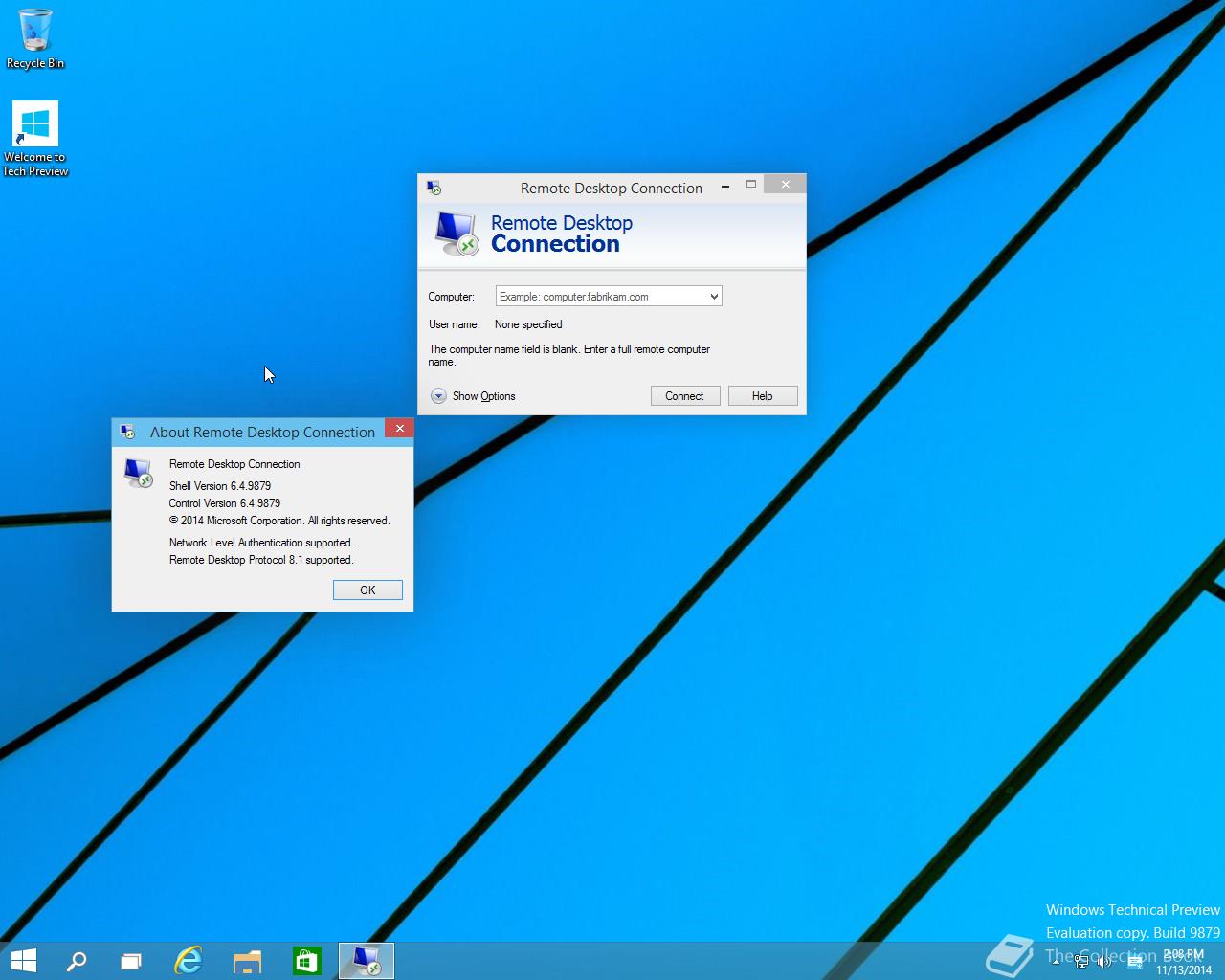This screenshot has height=980, width=1225.
Task: Open File Explorer from the taskbar
Action: click(247, 961)
